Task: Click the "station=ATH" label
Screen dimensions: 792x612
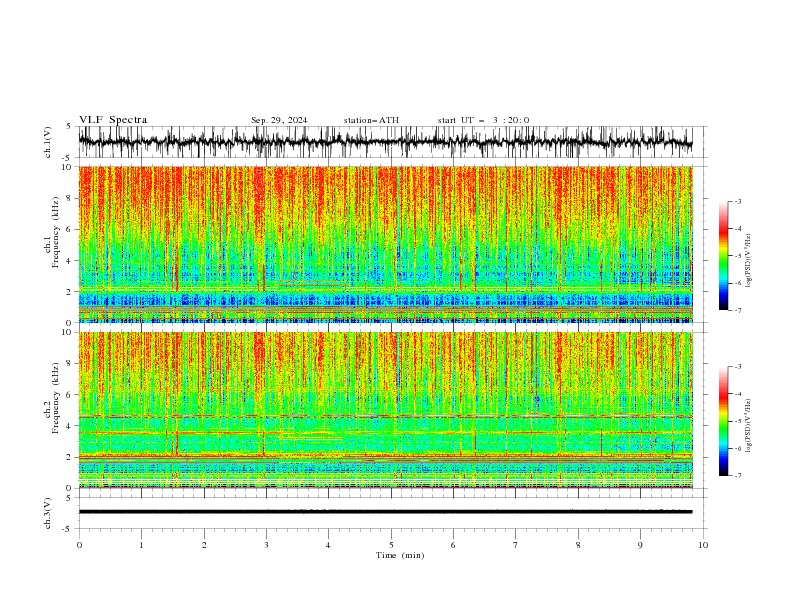Action: [x=371, y=120]
